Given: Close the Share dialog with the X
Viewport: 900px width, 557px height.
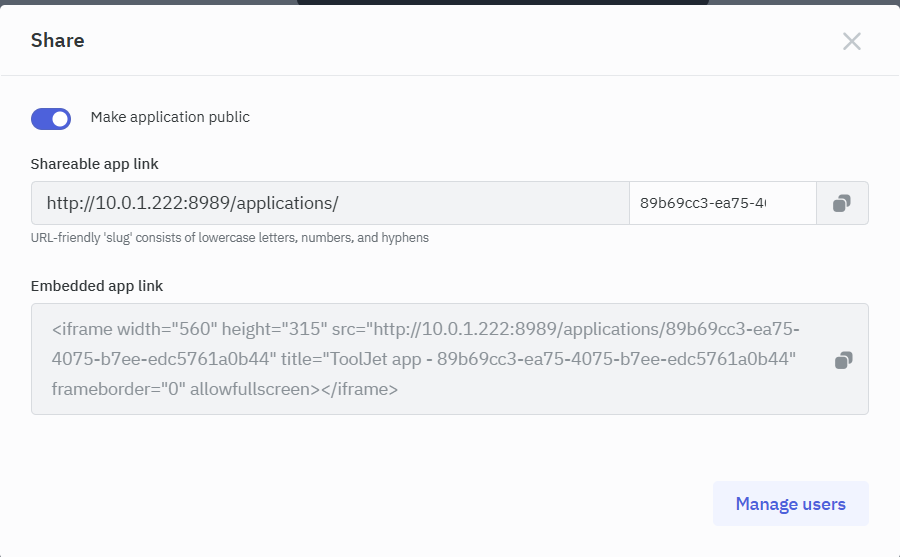Looking at the screenshot, I should (x=852, y=41).
